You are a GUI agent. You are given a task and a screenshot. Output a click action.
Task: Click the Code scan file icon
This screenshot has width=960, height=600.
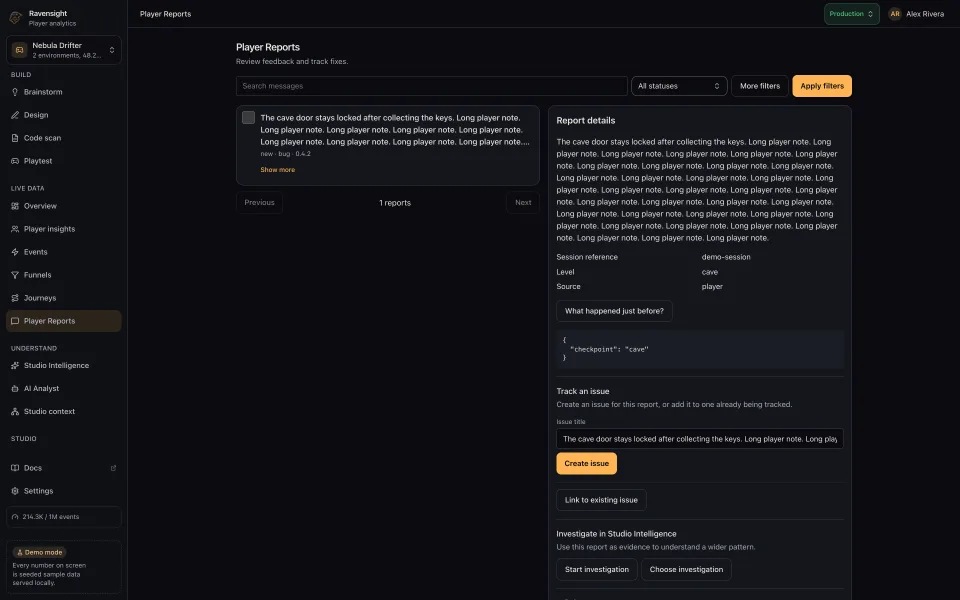[x=15, y=138]
